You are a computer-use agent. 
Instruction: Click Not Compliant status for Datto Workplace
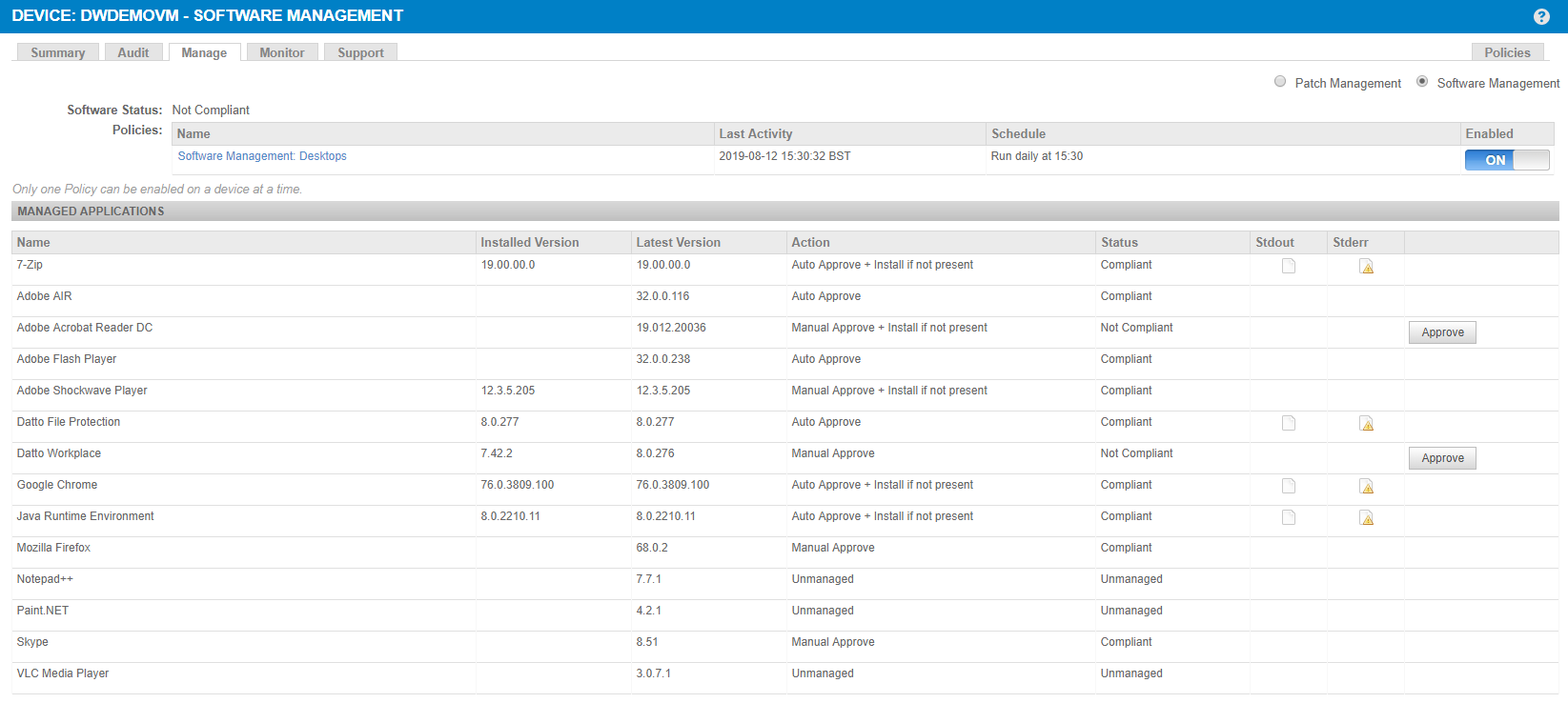1136,453
